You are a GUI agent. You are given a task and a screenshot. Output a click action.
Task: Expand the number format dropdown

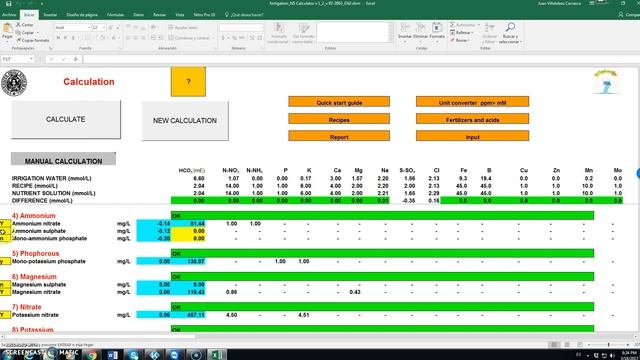[261, 27]
